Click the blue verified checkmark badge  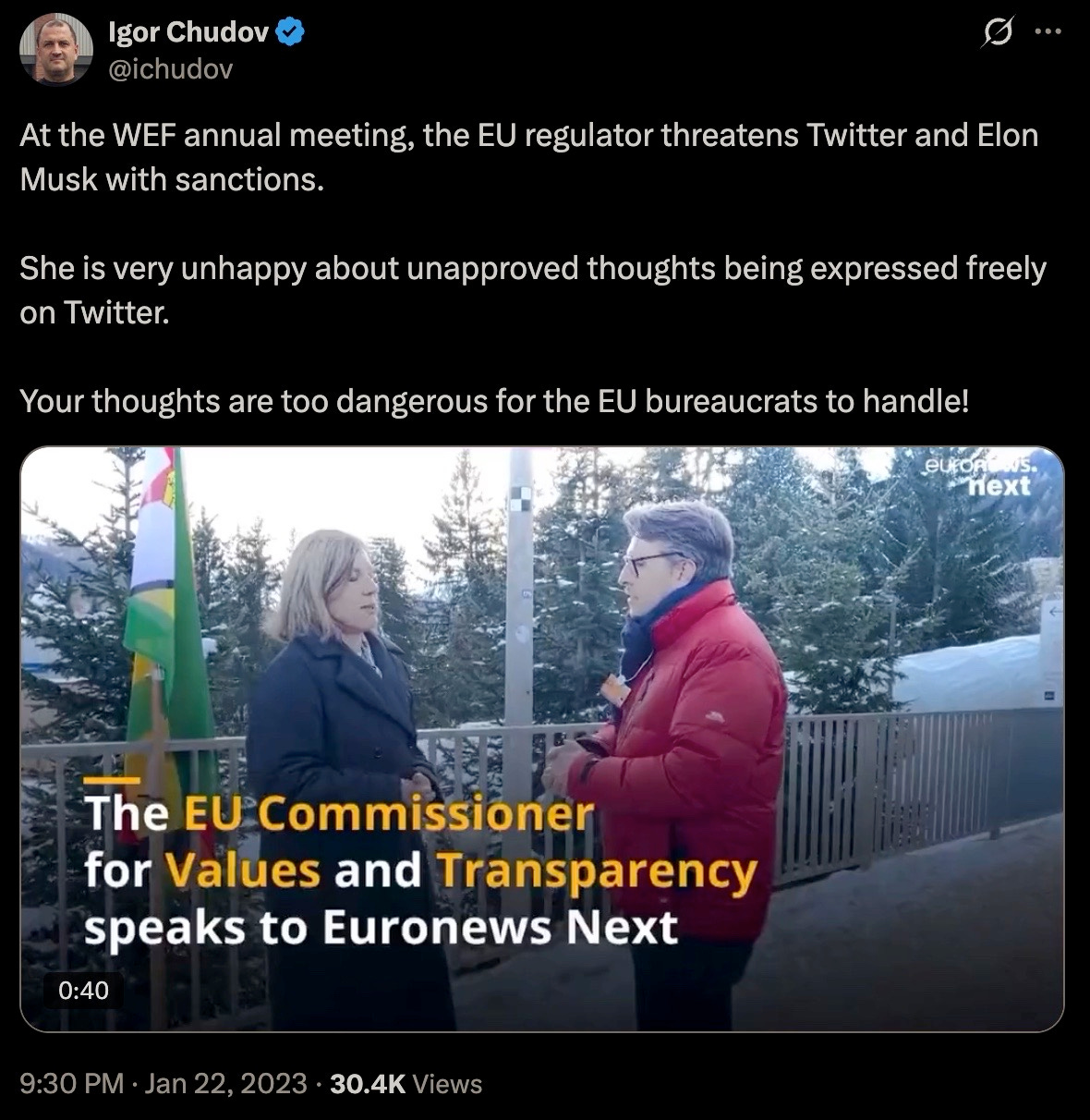click(292, 34)
